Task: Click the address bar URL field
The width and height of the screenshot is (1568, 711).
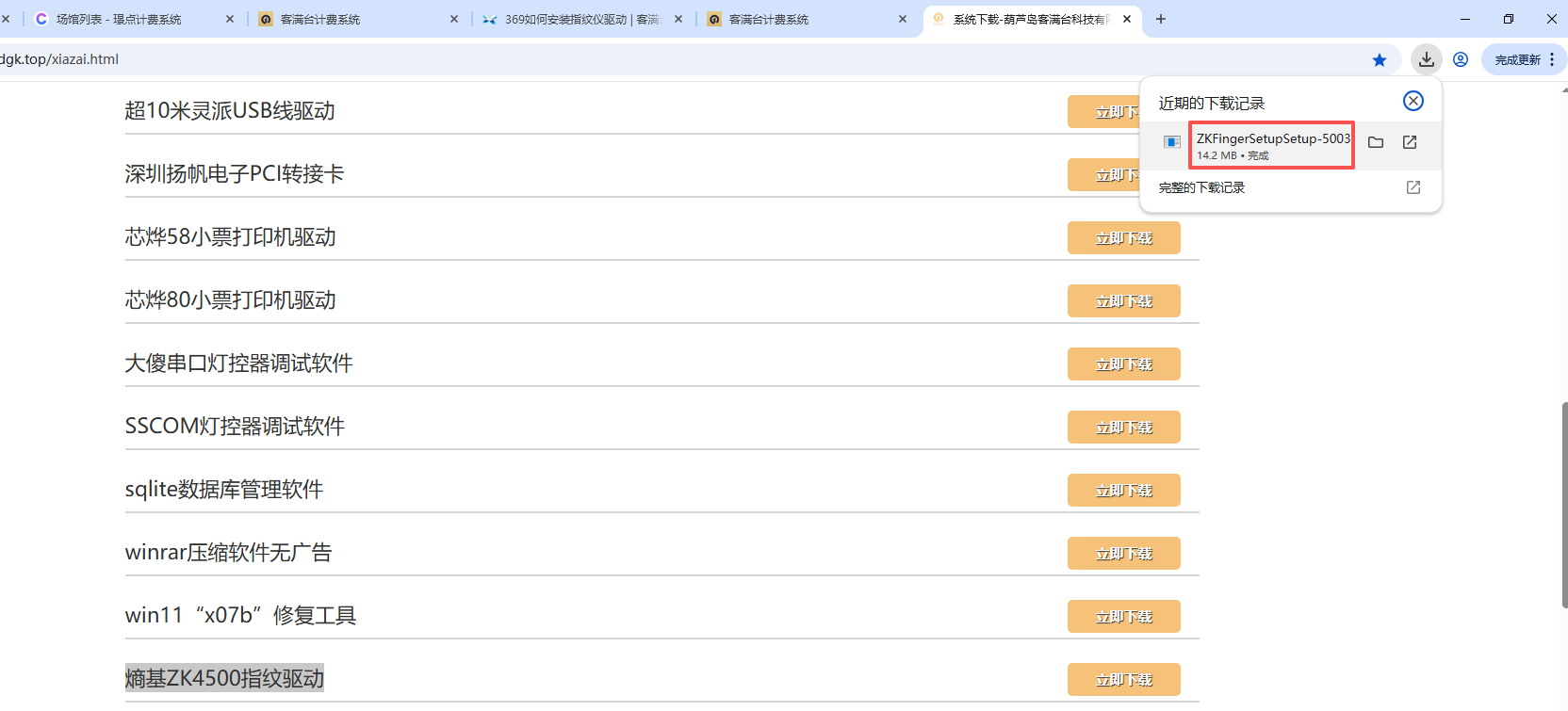Action: 660,59
